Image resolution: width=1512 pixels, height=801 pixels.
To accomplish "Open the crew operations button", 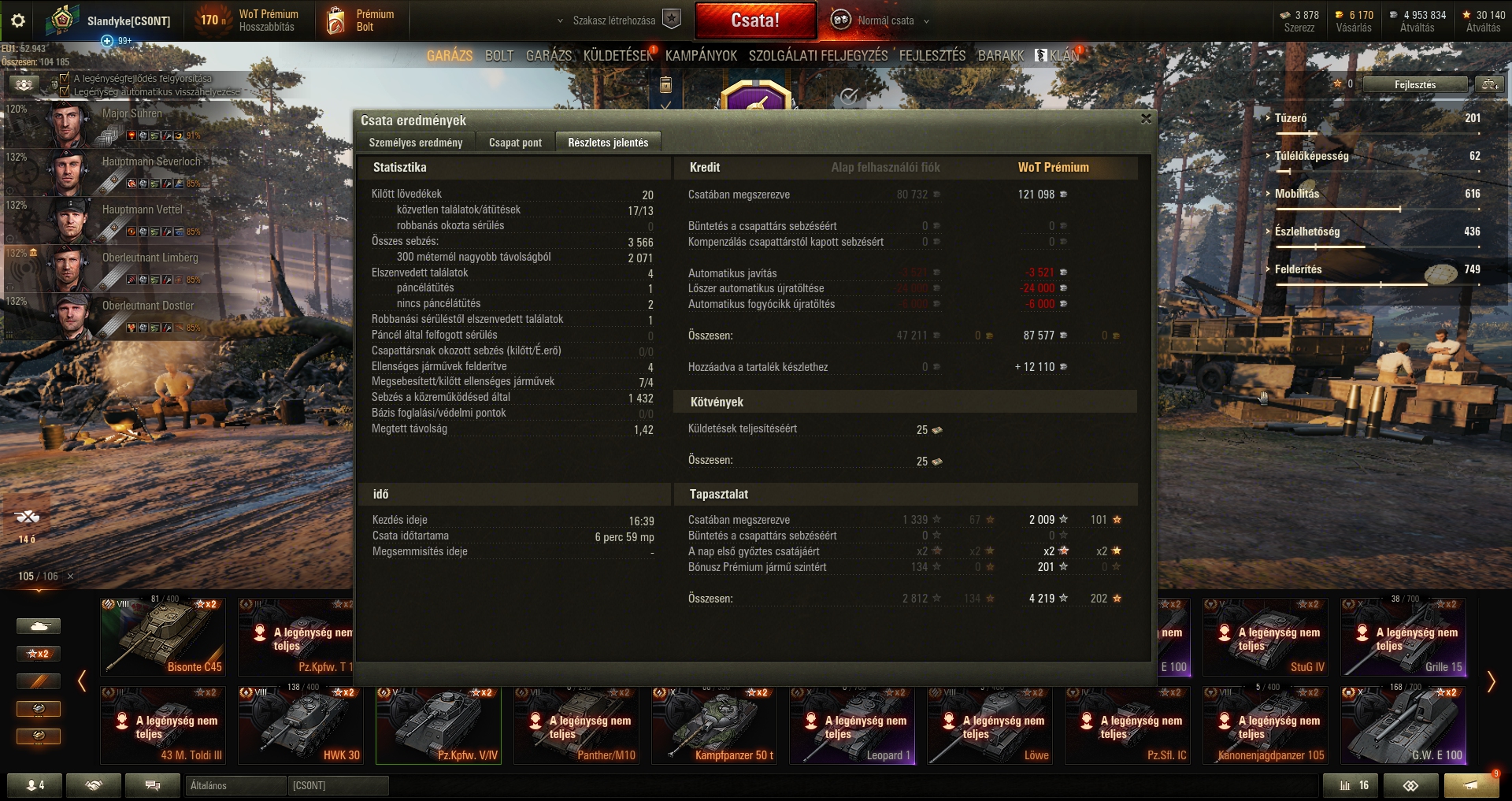I will 25,84.
